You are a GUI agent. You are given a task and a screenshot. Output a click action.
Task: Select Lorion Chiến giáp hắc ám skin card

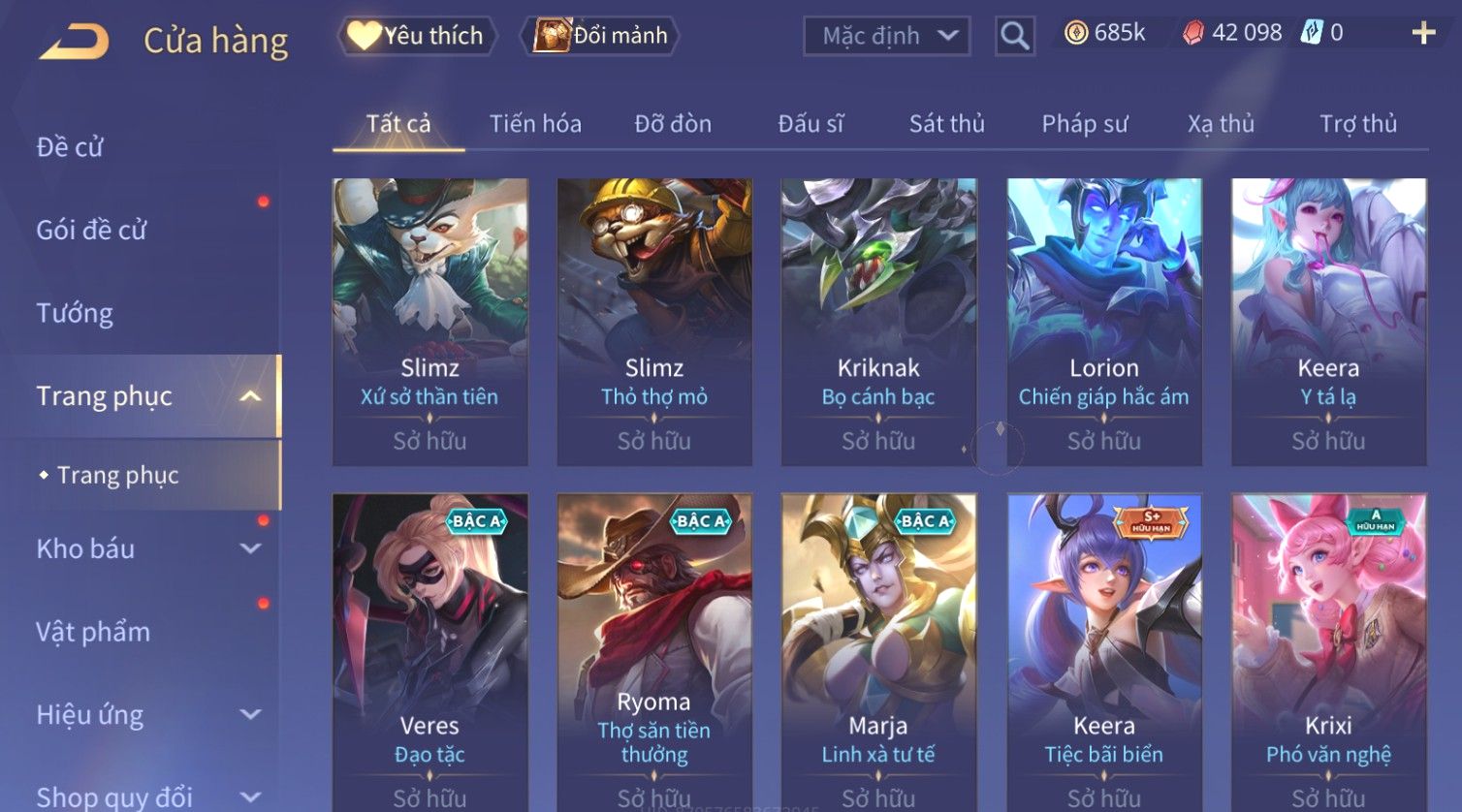1103,322
